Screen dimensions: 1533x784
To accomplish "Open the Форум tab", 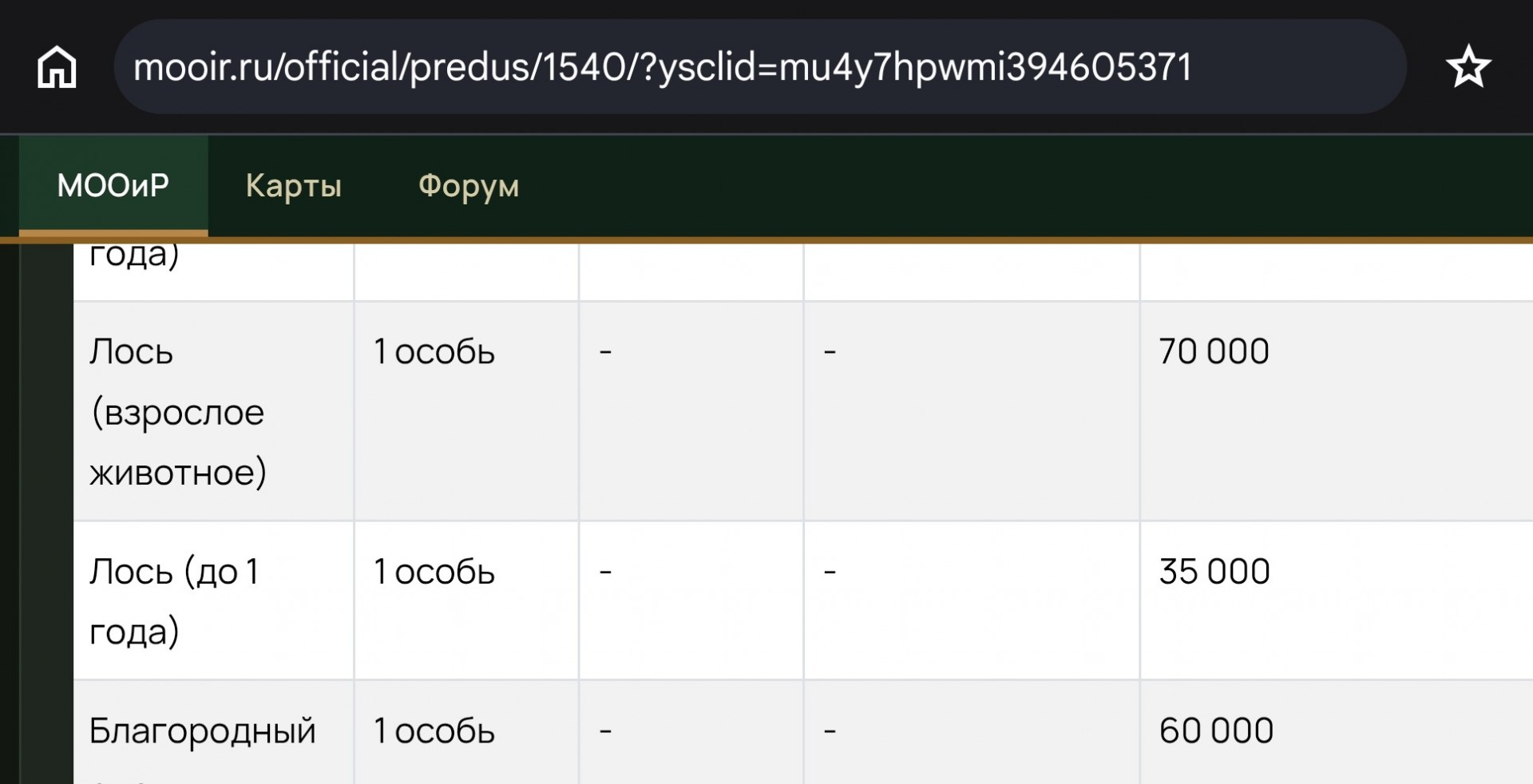I will tap(469, 186).
